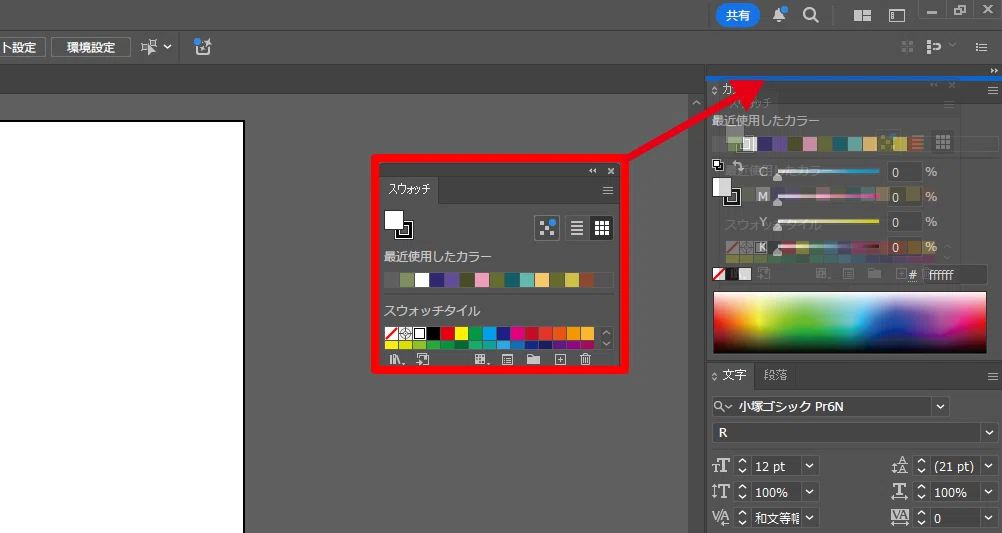Activate the Fill box in Color panel
The height and width of the screenshot is (533, 1002).
point(721,187)
